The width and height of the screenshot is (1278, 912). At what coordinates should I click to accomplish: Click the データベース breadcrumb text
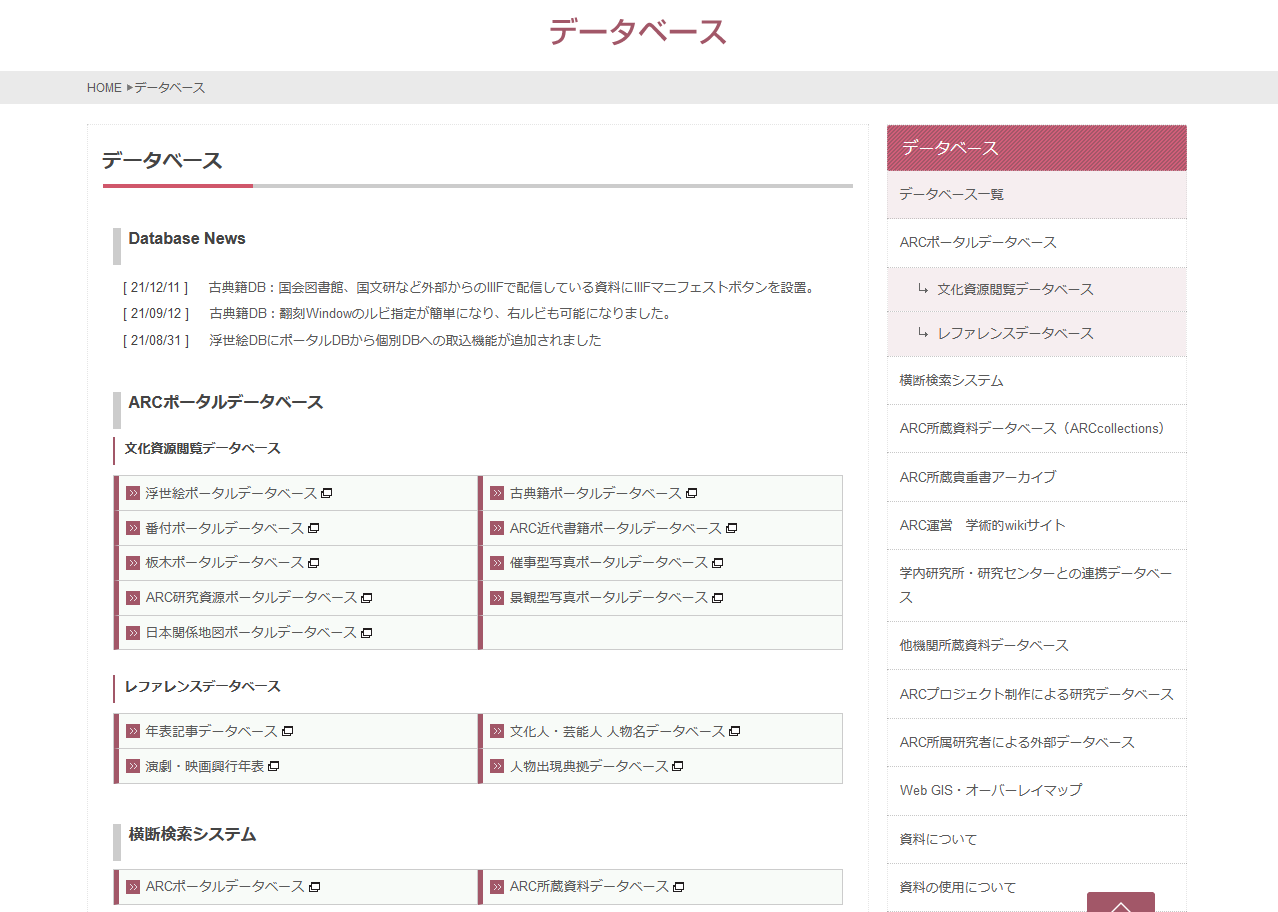point(170,88)
